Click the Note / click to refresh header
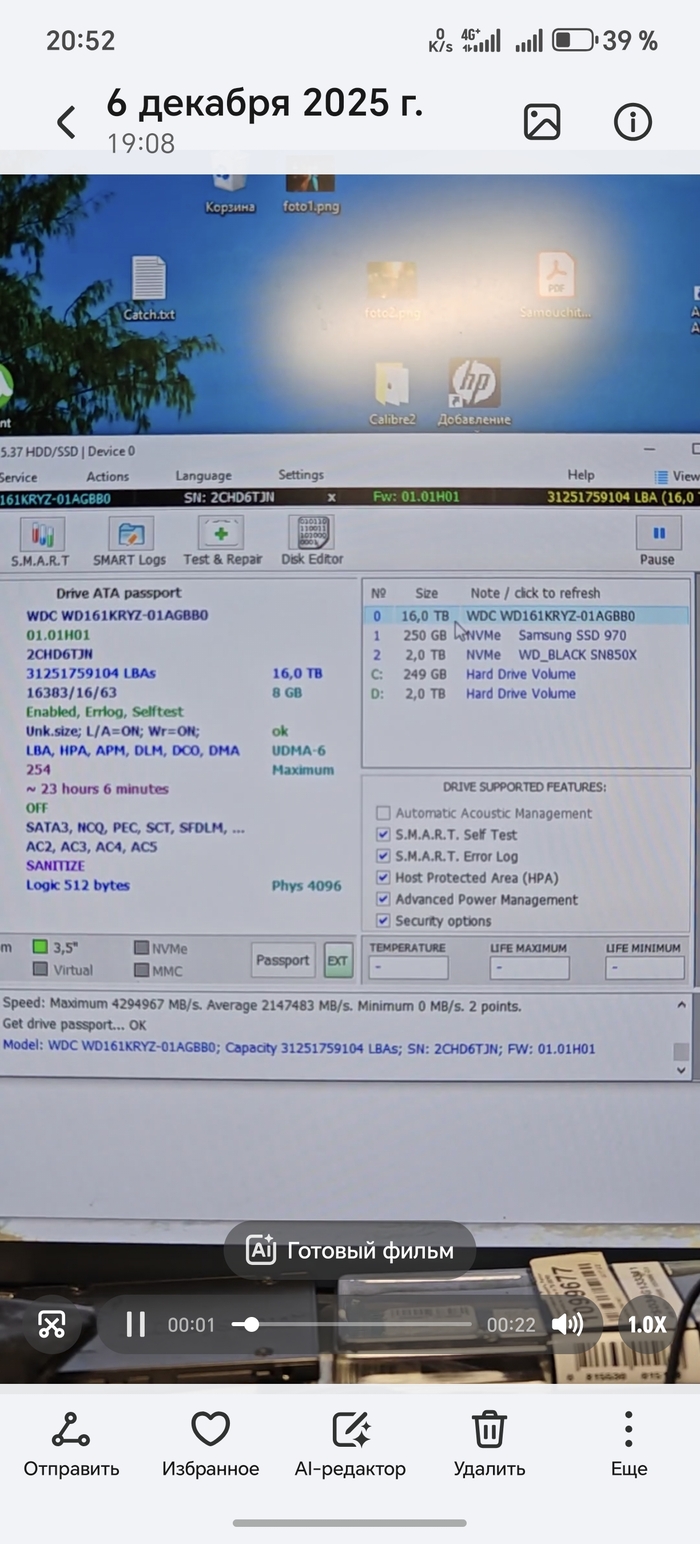 tap(535, 593)
